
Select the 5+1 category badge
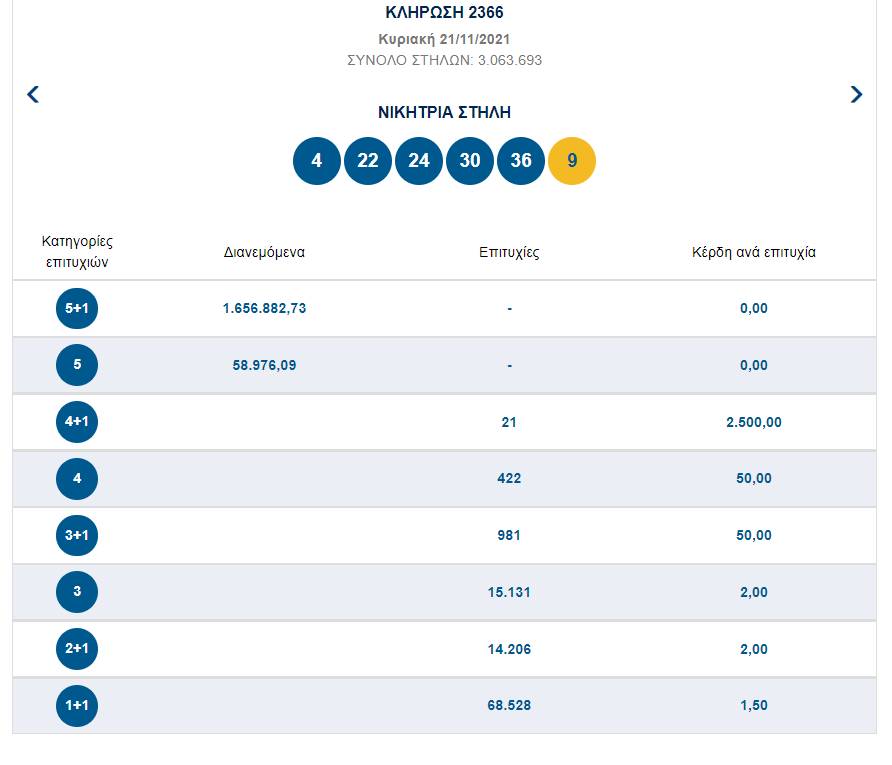click(77, 308)
